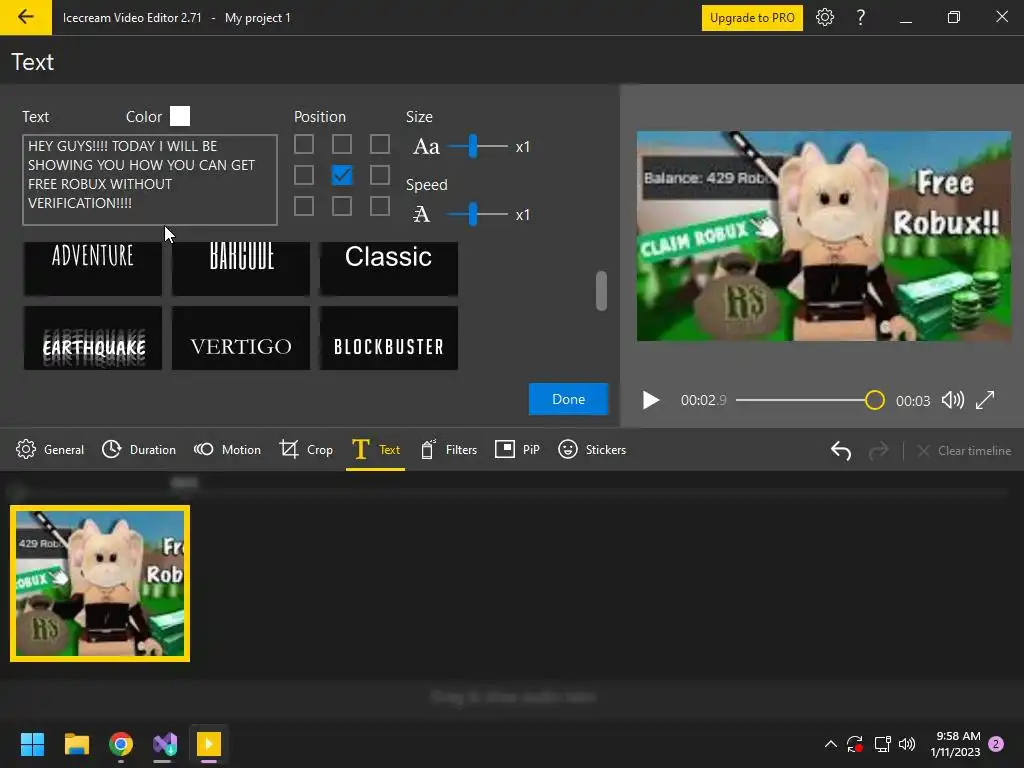Click the video preview image
The image size is (1024, 768).
(x=824, y=236)
